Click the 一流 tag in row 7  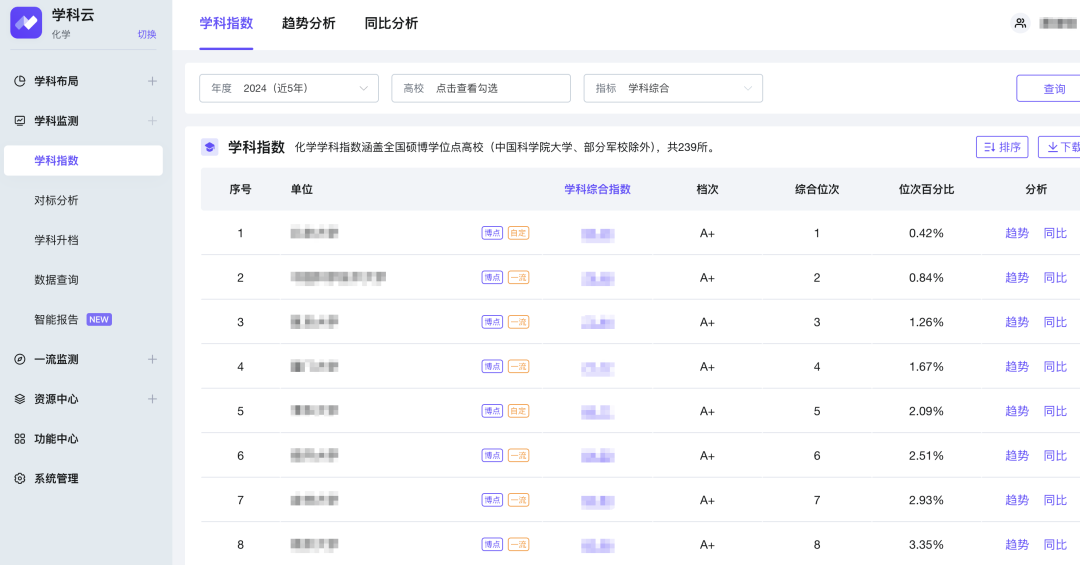click(x=519, y=500)
